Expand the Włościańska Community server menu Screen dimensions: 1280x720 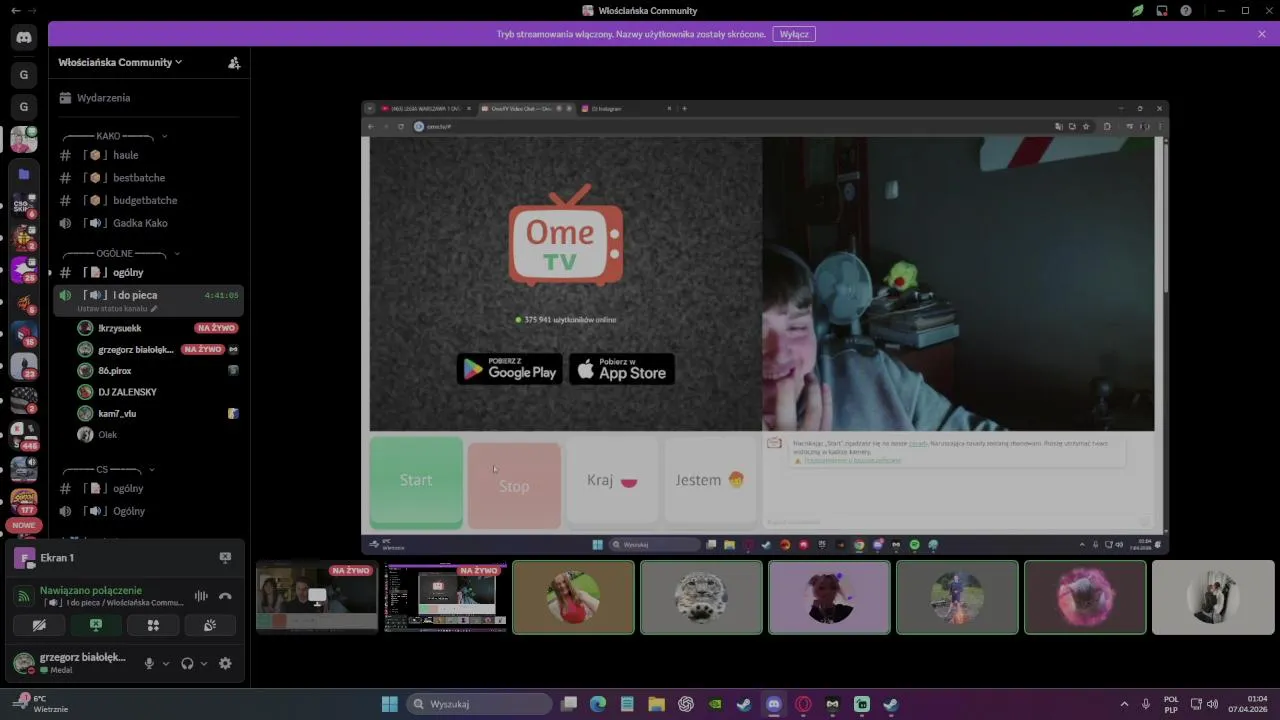[120, 62]
